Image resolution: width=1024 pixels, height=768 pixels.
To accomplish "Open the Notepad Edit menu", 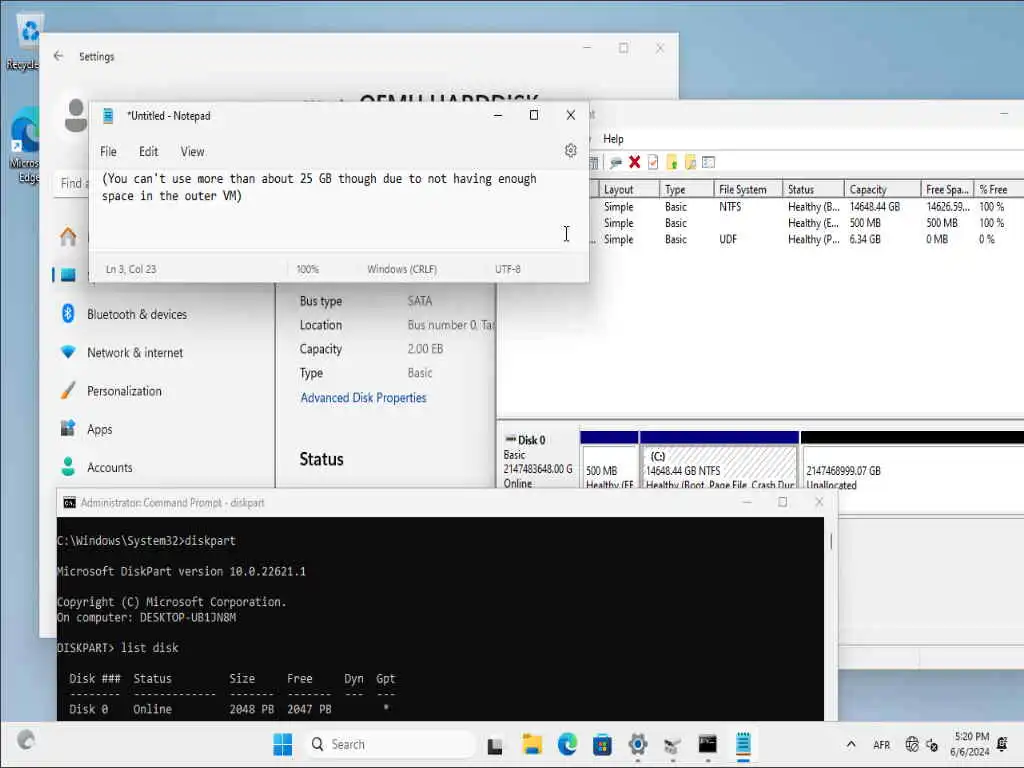I will (148, 152).
